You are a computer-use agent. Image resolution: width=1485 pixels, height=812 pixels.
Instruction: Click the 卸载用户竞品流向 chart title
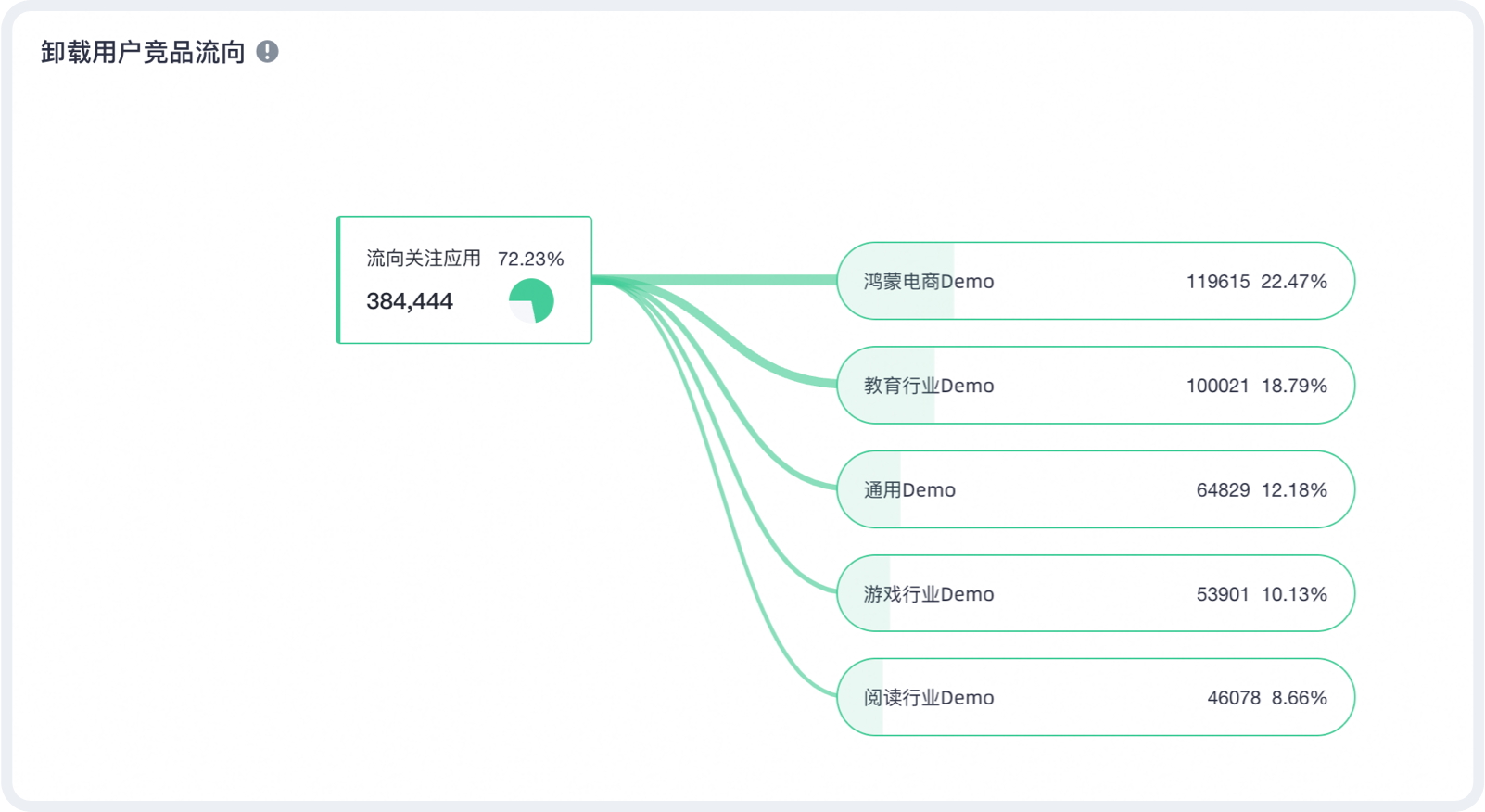[x=143, y=53]
